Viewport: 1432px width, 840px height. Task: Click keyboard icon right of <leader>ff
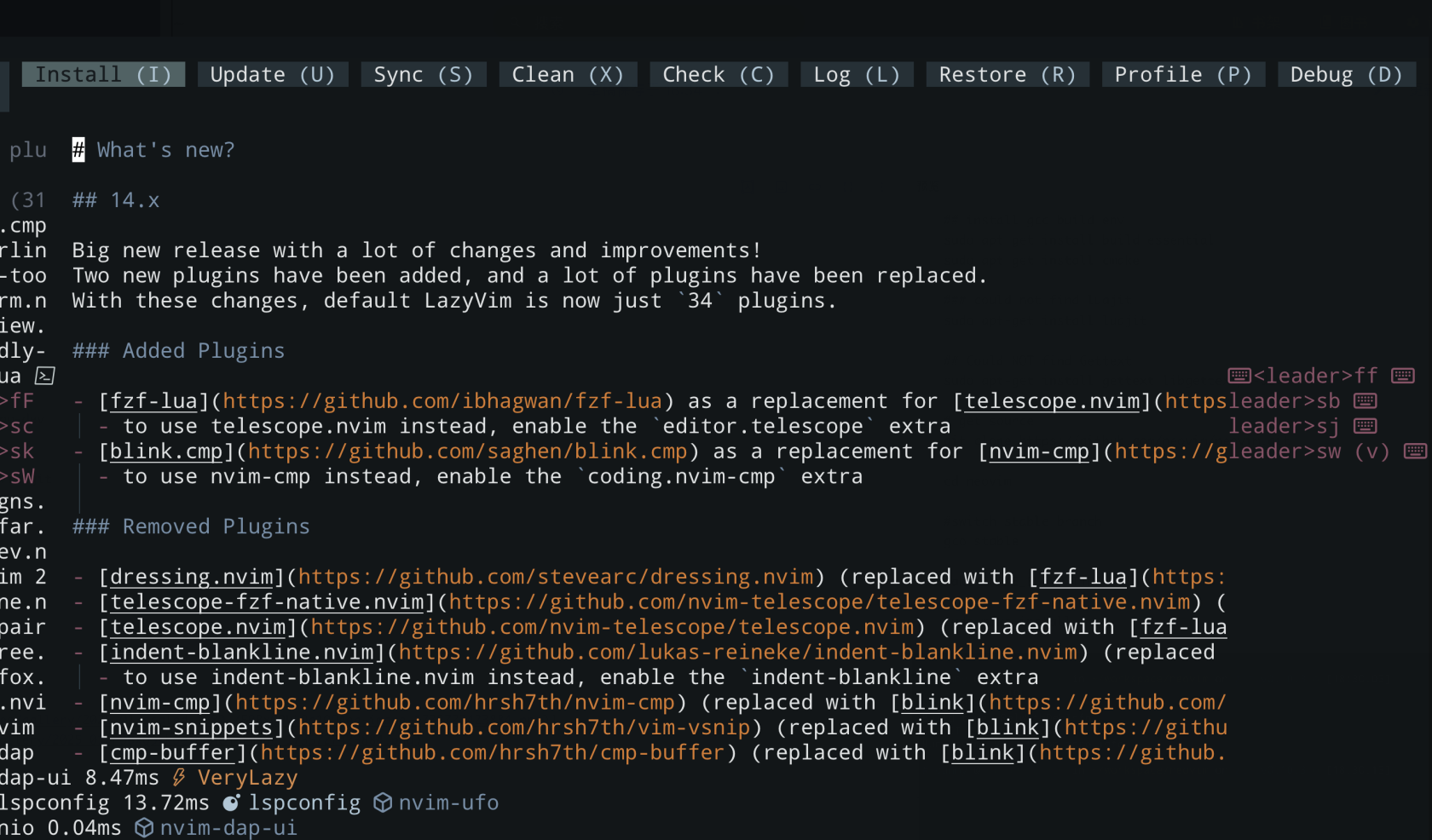tap(1402, 376)
